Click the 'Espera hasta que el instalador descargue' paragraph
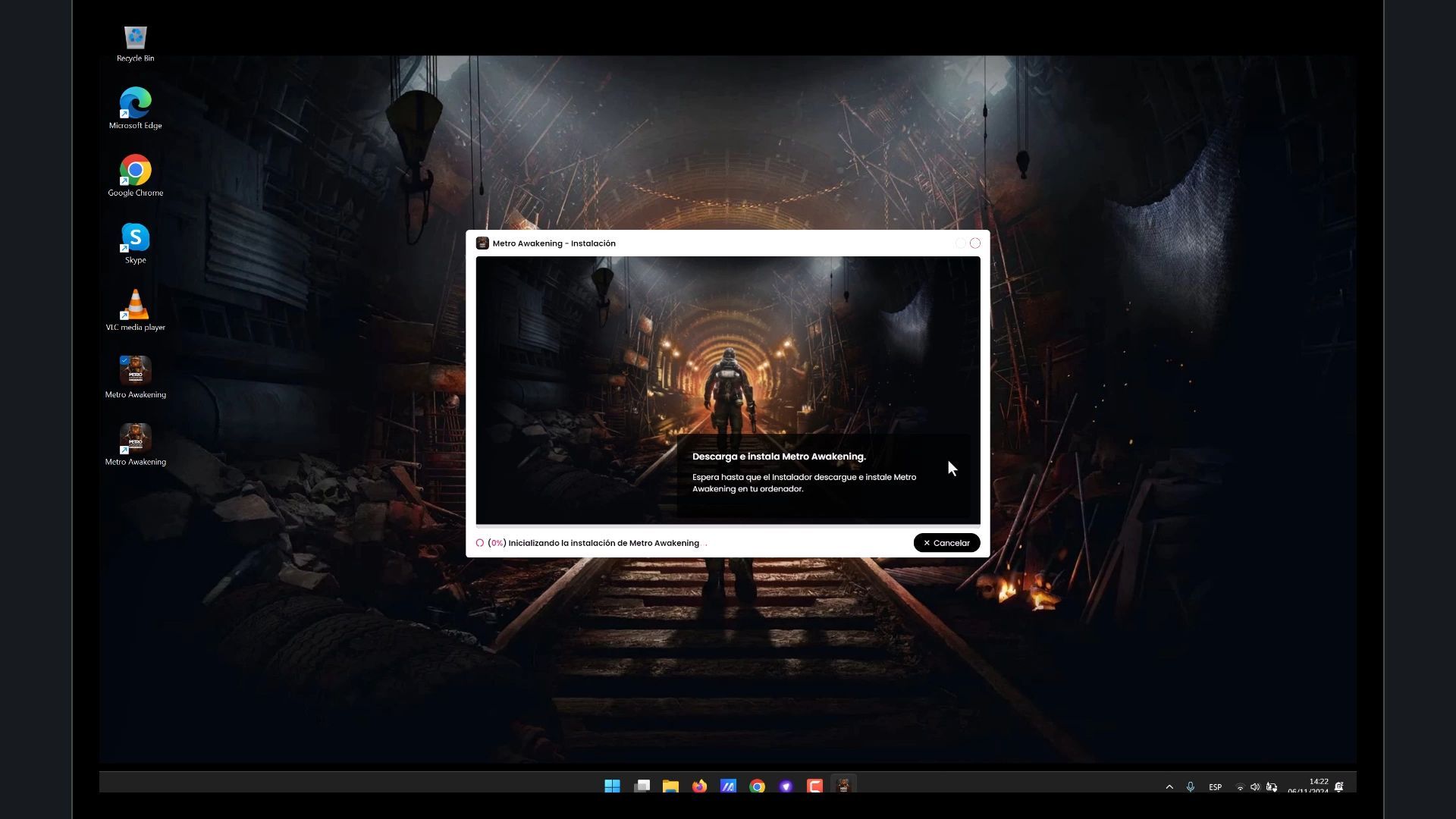 click(804, 483)
